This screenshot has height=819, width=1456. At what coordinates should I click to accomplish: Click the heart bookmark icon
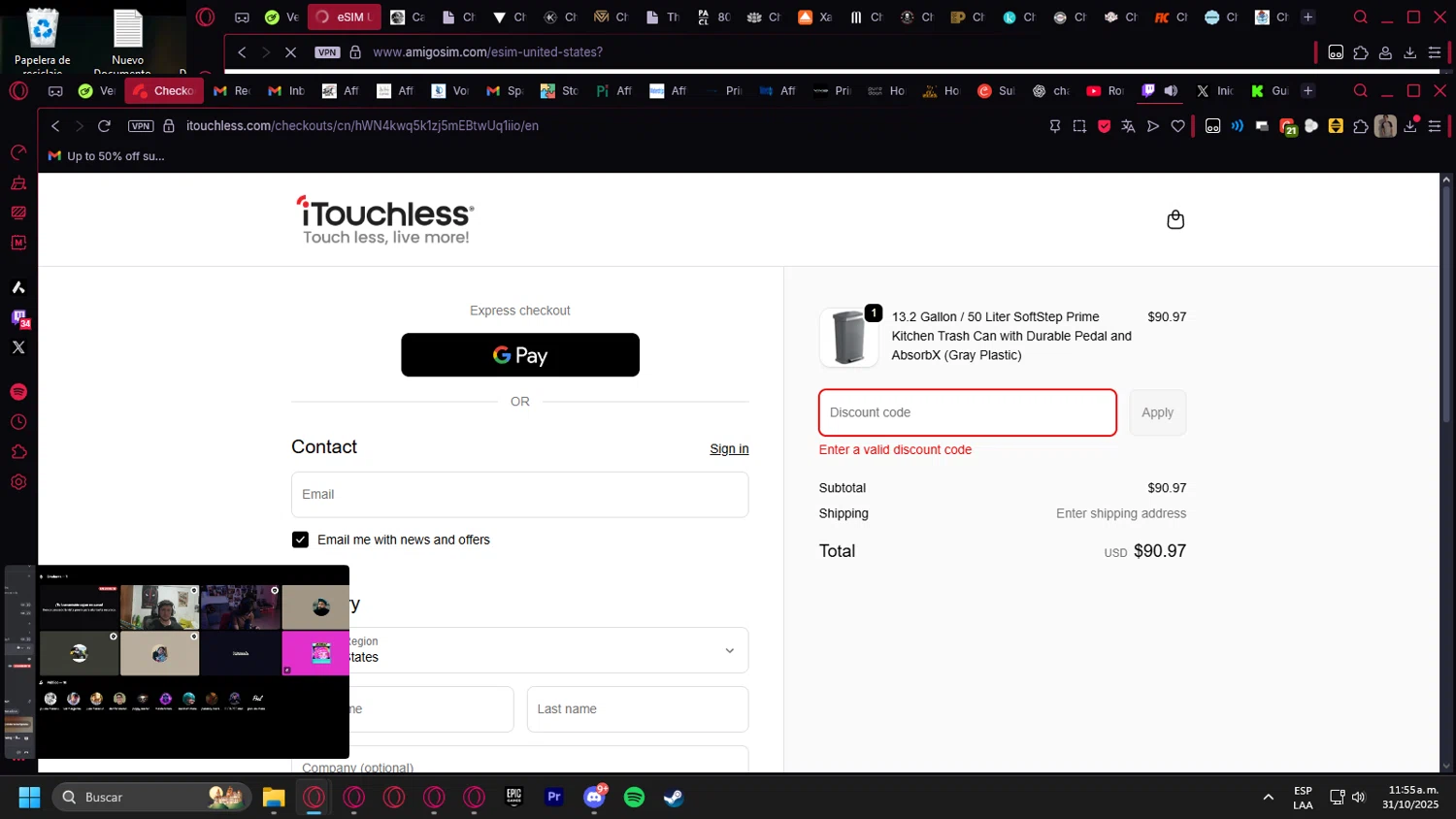click(x=1178, y=126)
